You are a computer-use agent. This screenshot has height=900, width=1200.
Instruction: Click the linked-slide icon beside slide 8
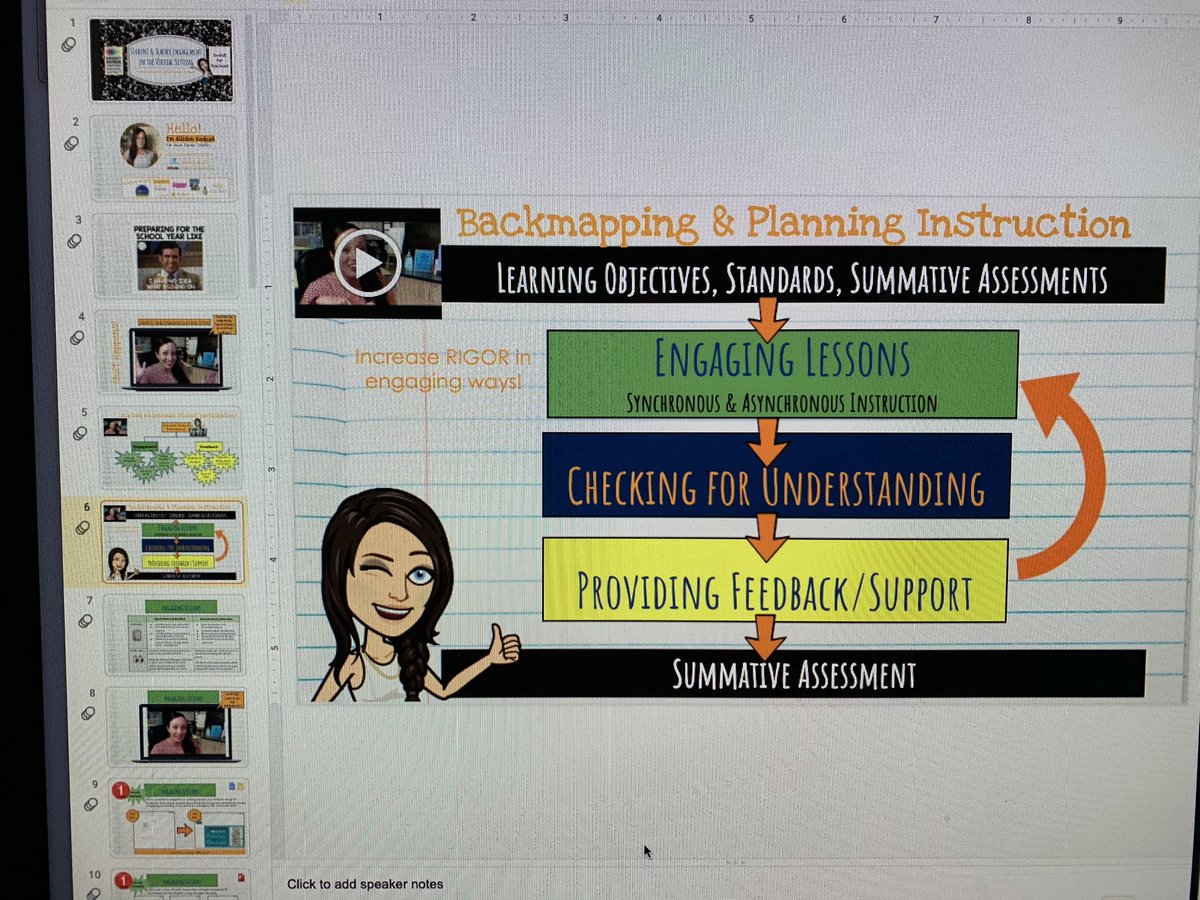click(90, 713)
